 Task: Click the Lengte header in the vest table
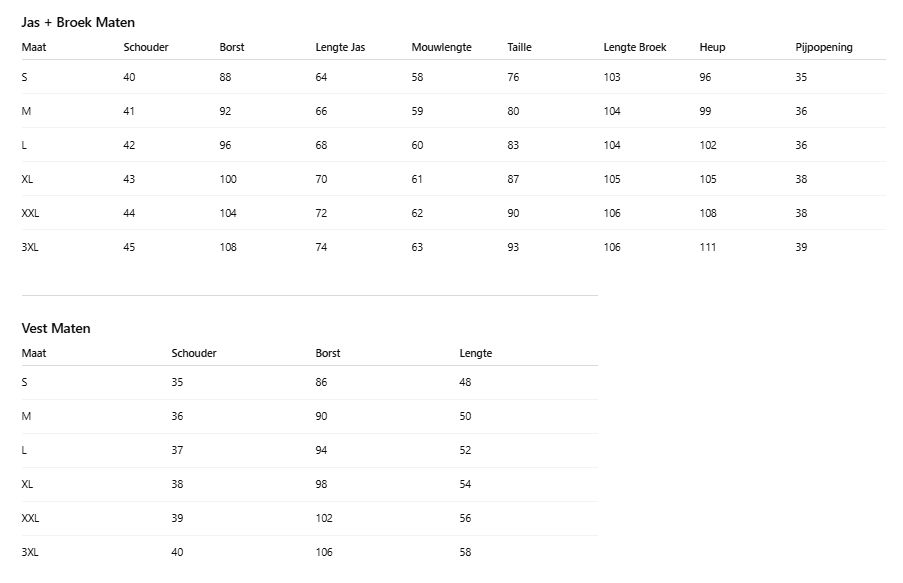click(475, 353)
